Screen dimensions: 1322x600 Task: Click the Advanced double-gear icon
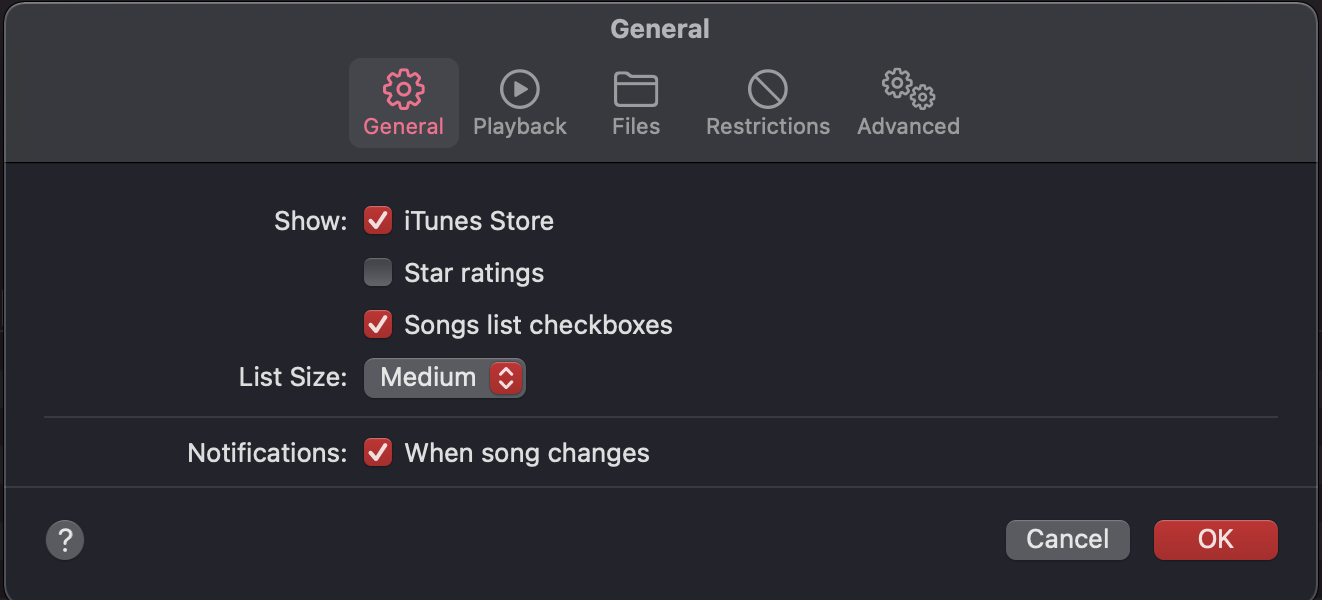[x=908, y=89]
